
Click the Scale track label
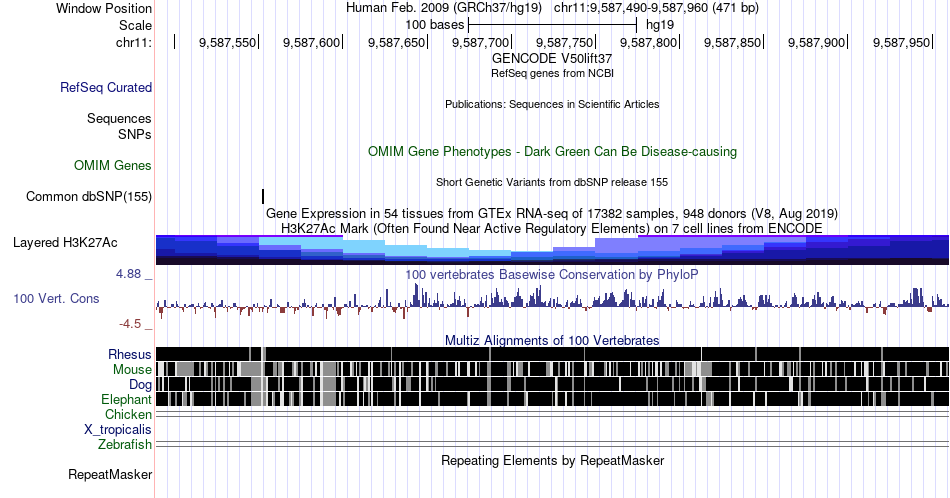[x=135, y=25]
